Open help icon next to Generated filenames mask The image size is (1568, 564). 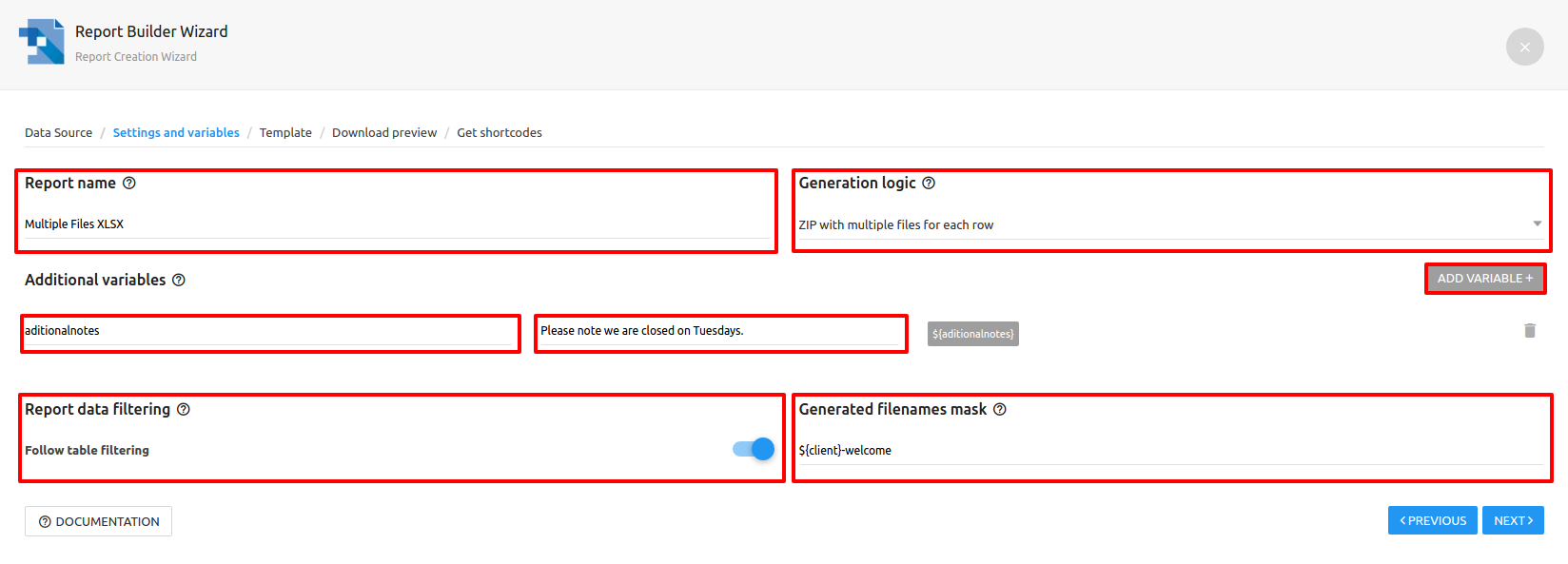click(x=1000, y=409)
